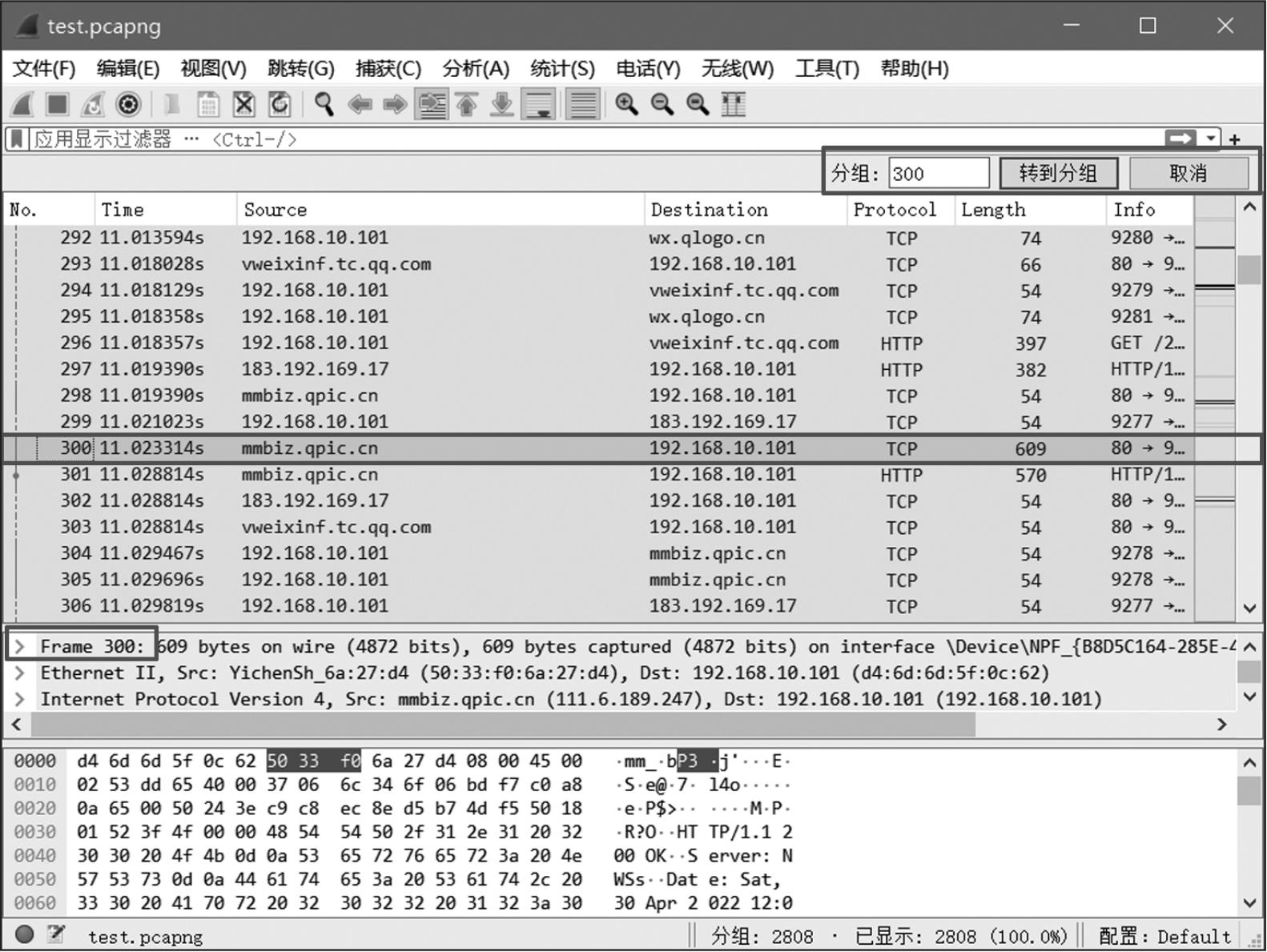Expand the Frame 300 details tree
This screenshot has height=952, width=1267.
click(20, 646)
